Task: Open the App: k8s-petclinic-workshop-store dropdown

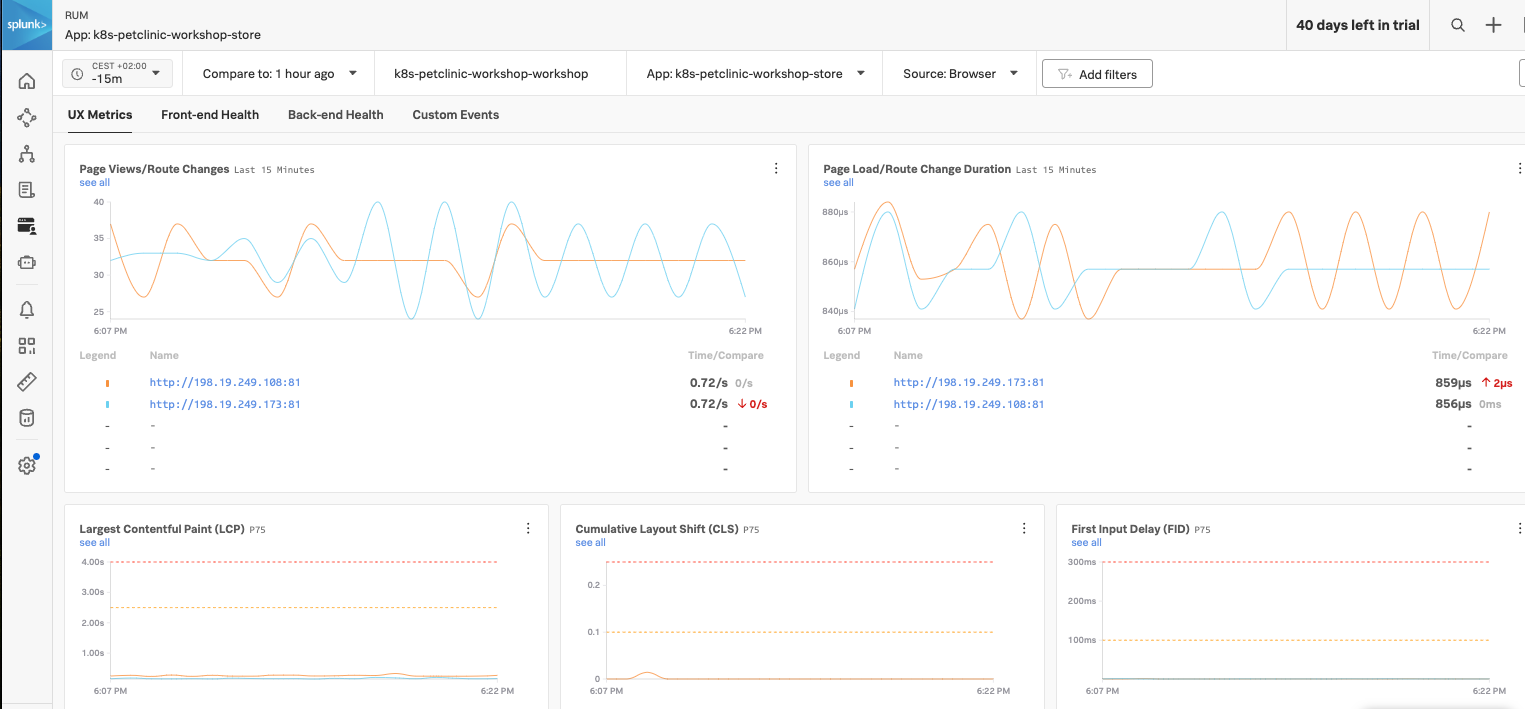Action: pos(755,74)
